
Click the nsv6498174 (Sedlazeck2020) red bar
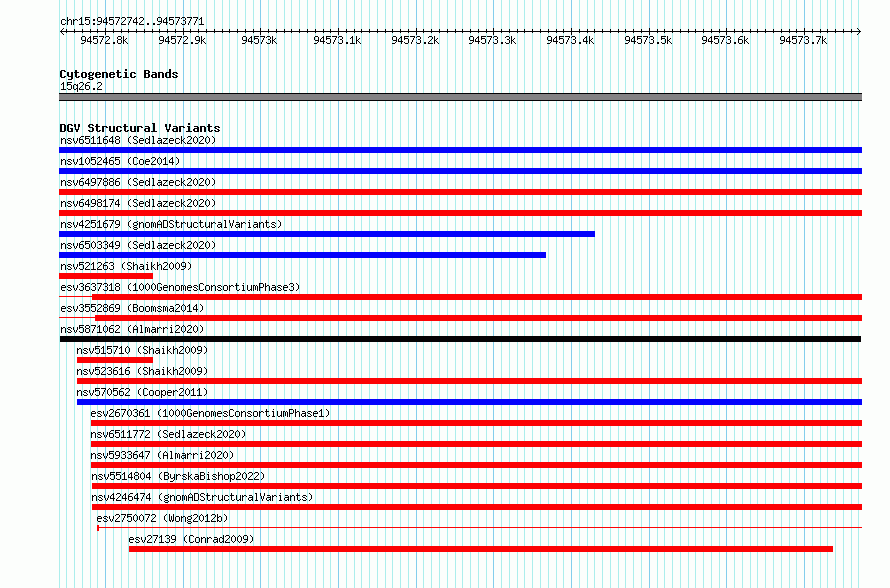(x=460, y=213)
